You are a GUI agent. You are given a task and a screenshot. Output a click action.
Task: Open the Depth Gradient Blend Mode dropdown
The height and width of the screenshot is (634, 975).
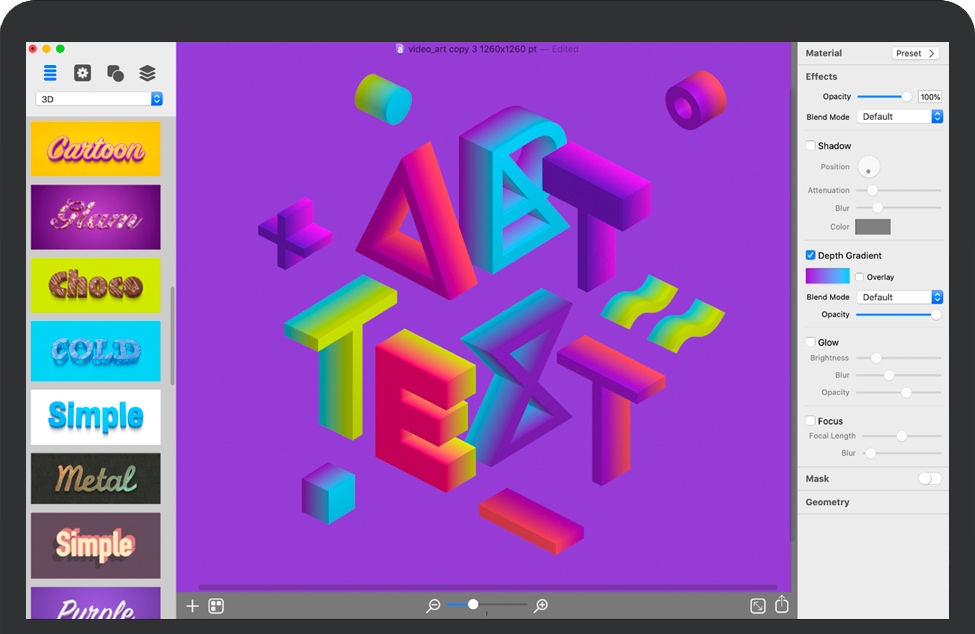coord(900,297)
